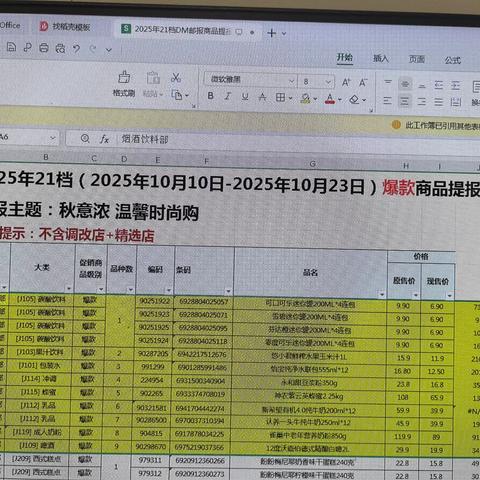The height and width of the screenshot is (480, 480).
Task: Justify text alignment
Action: pos(439,102)
